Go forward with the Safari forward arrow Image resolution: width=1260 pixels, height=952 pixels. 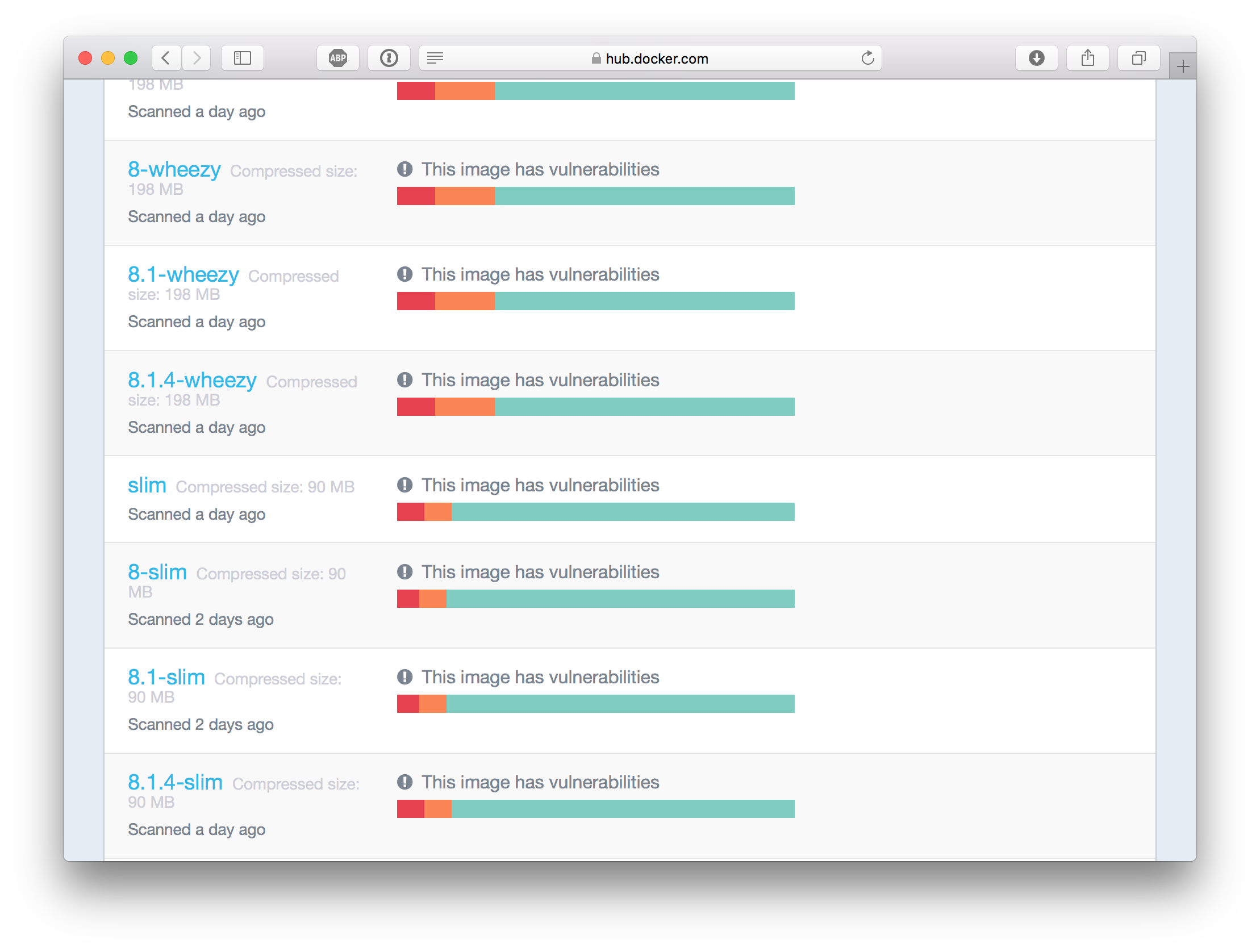point(197,58)
